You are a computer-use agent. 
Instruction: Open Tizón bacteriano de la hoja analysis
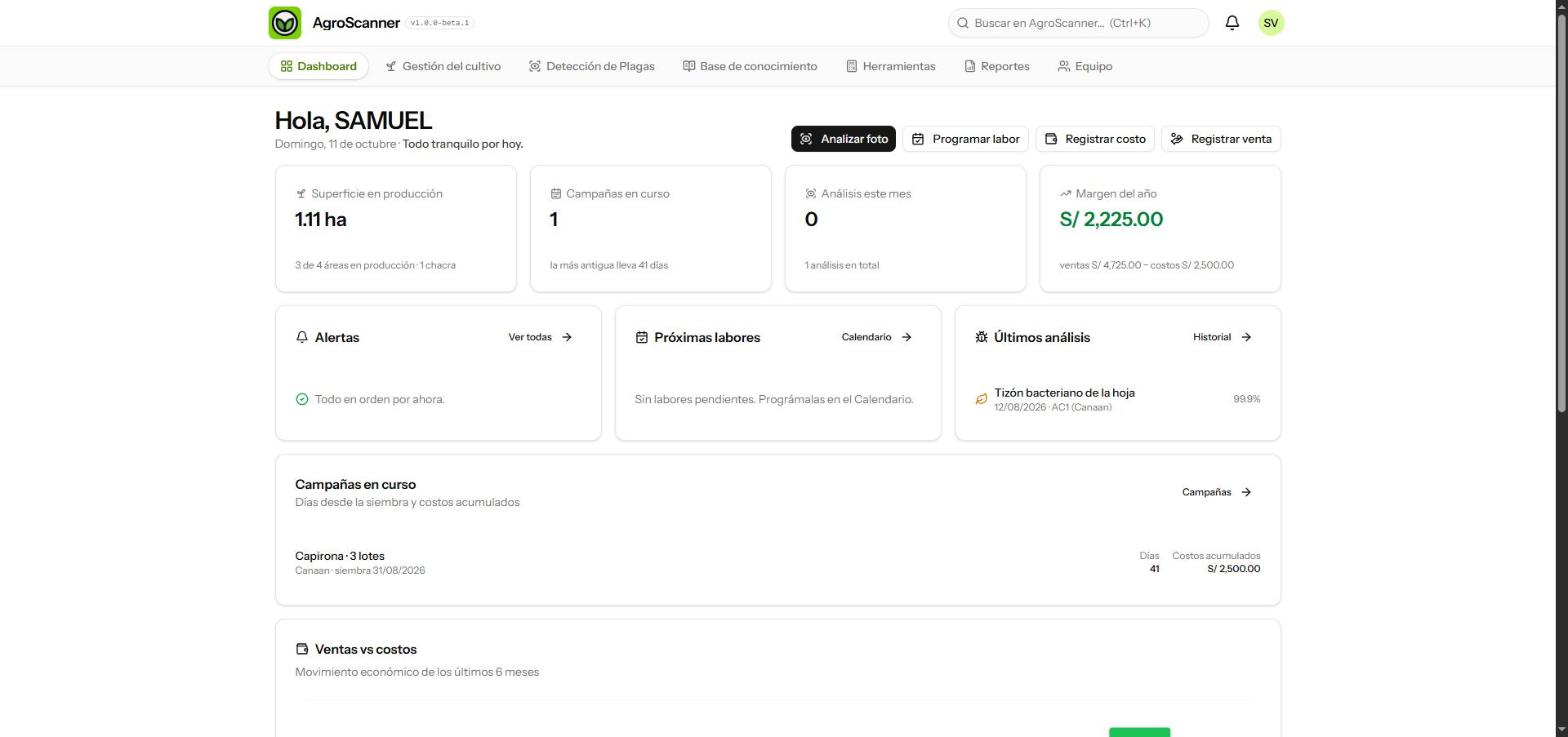point(1117,399)
